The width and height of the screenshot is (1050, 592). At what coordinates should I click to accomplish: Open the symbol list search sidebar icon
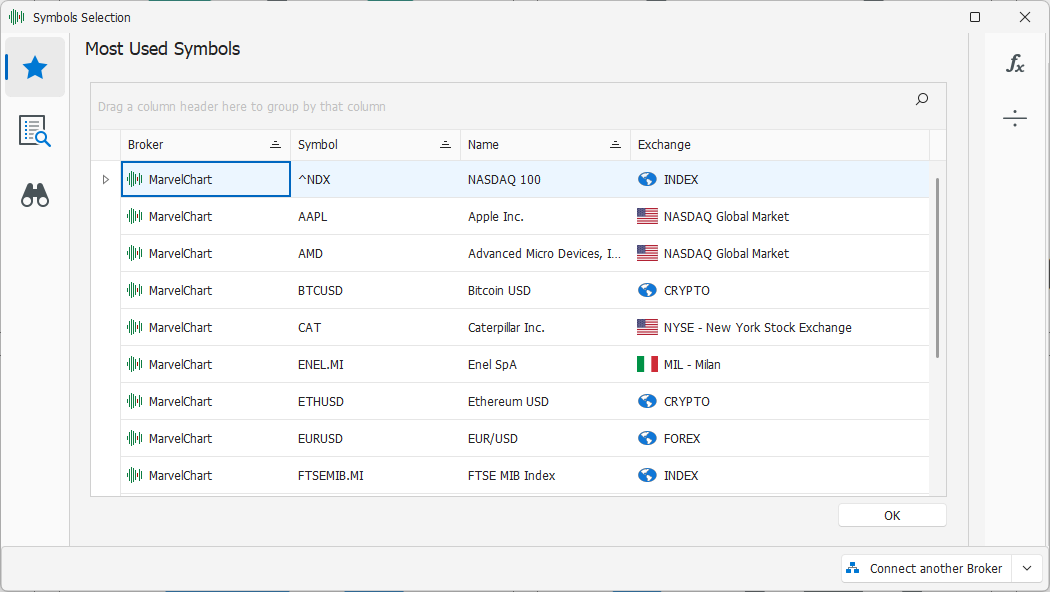coord(35,131)
